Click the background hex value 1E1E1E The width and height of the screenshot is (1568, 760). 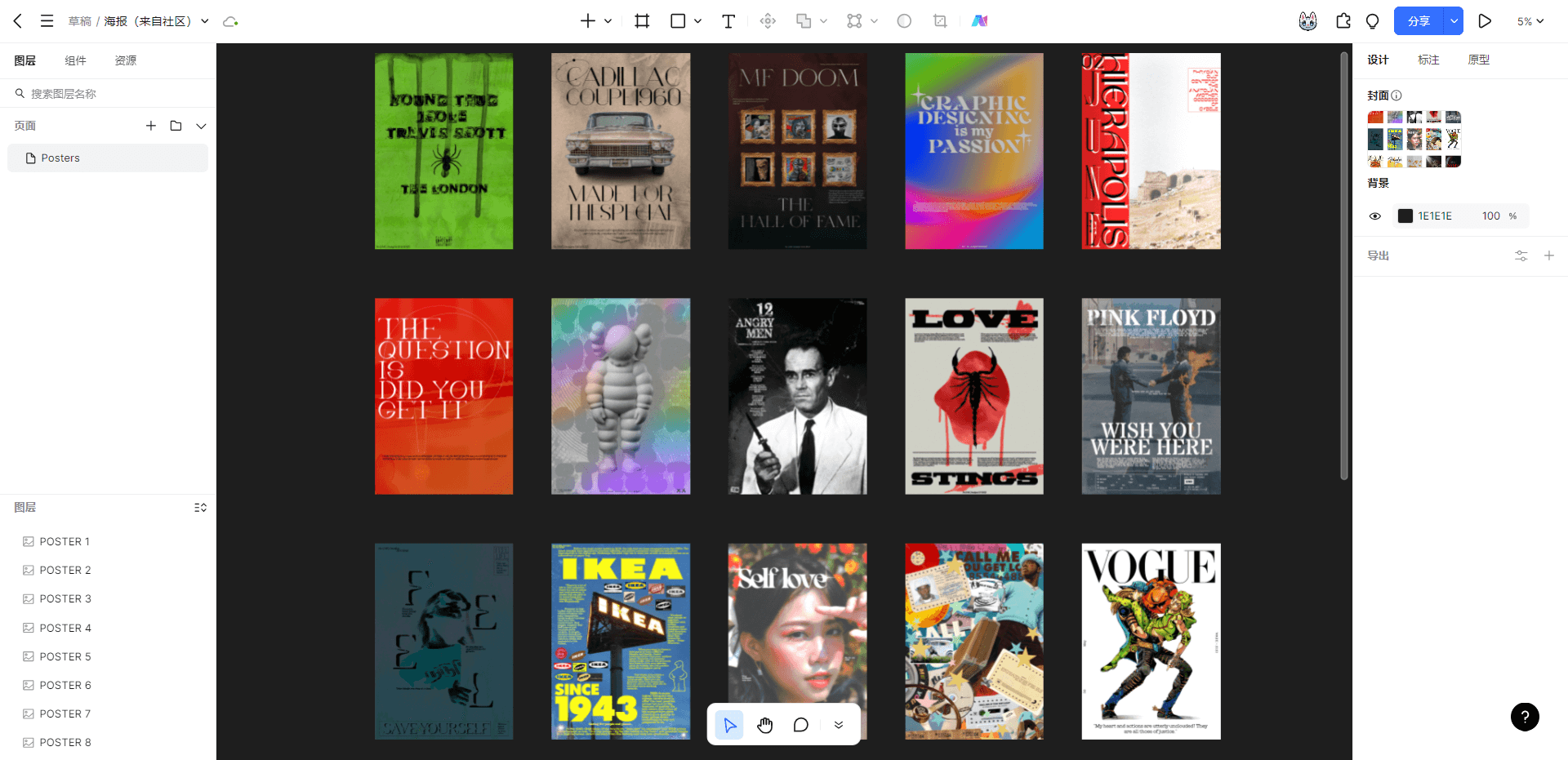[x=1435, y=216]
